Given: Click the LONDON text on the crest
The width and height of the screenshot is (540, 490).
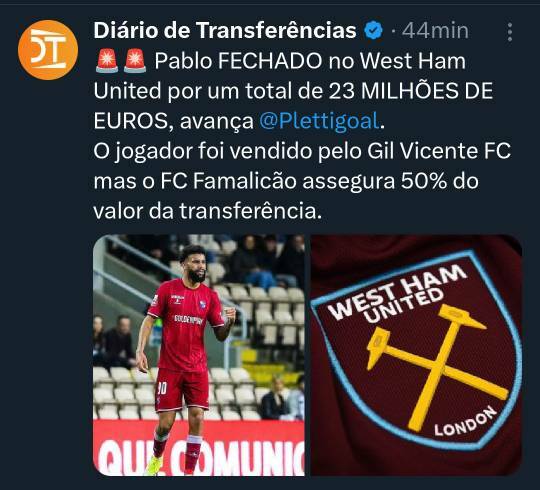Looking at the screenshot, I should [465, 421].
